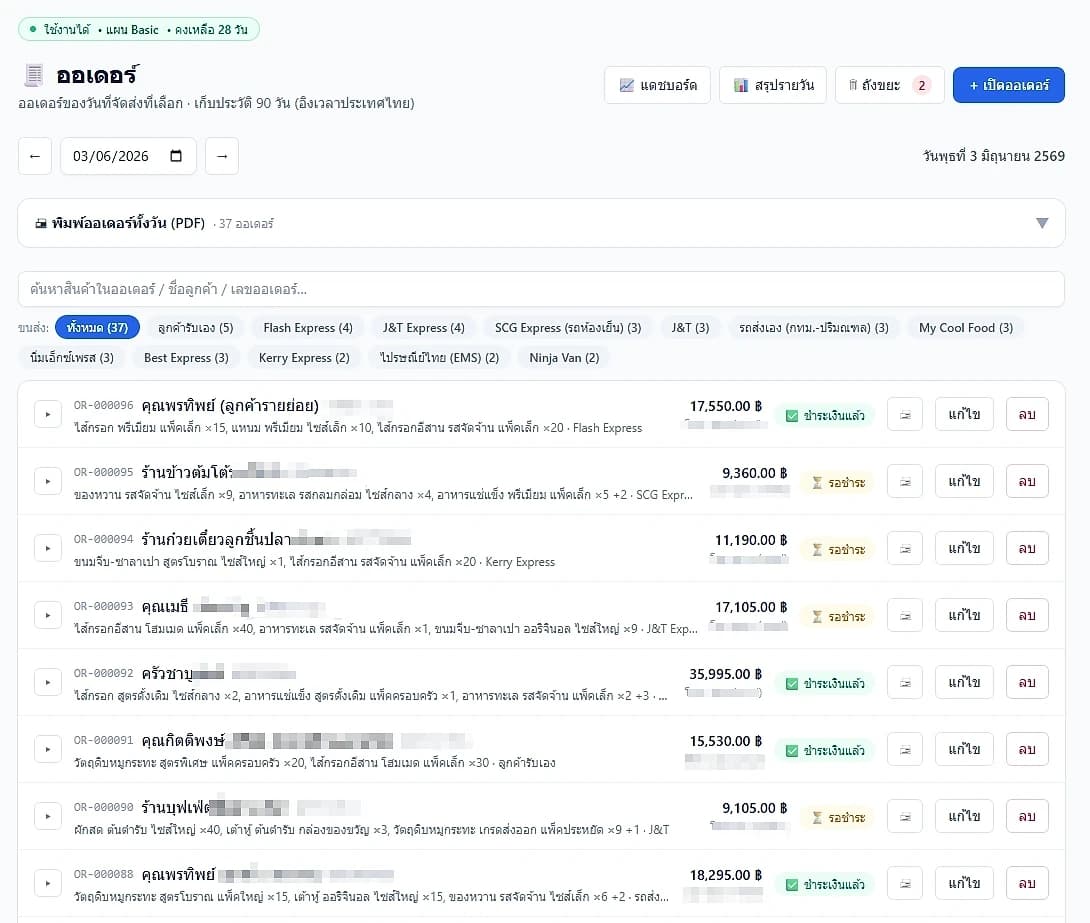Edit order OR-000093 with แก้ไข
Image resolution: width=1090 pixels, height=923 pixels.
[964, 615]
